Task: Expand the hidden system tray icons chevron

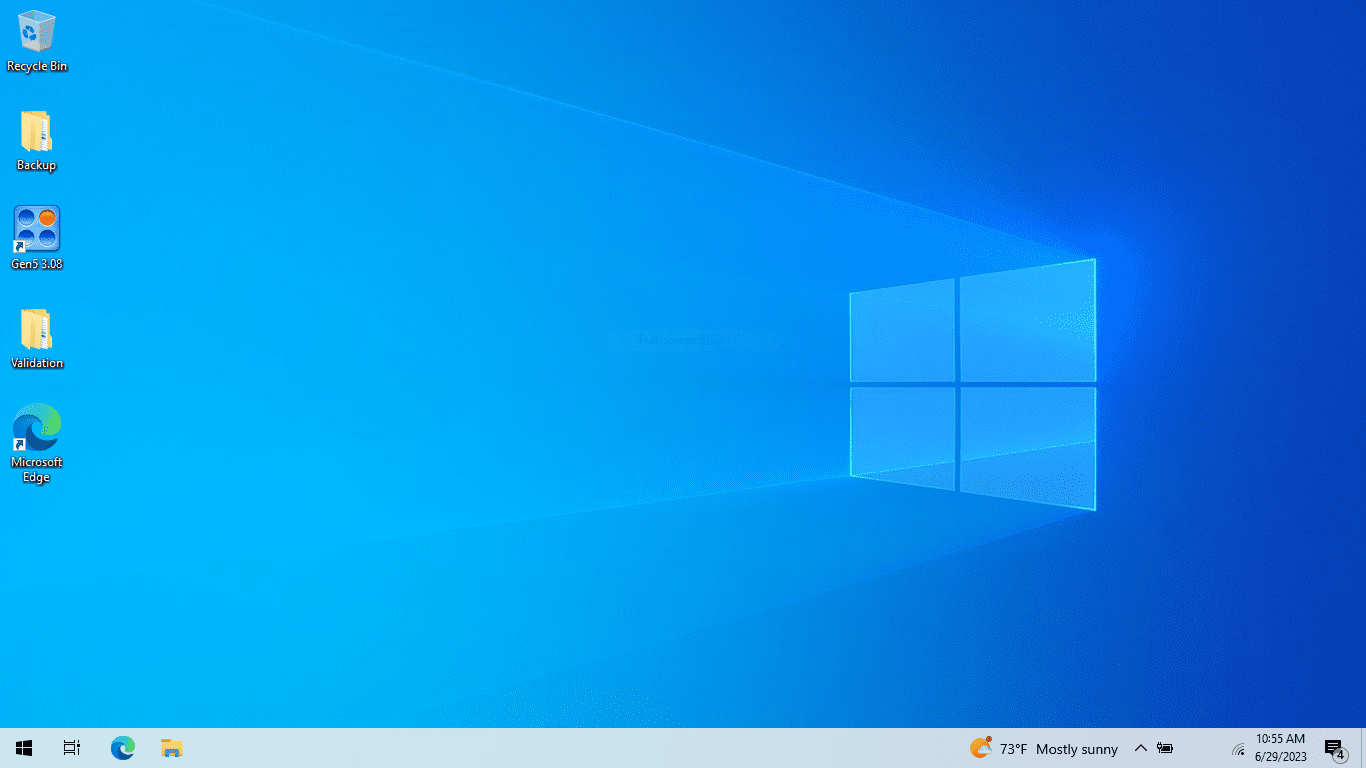Action: point(1140,748)
